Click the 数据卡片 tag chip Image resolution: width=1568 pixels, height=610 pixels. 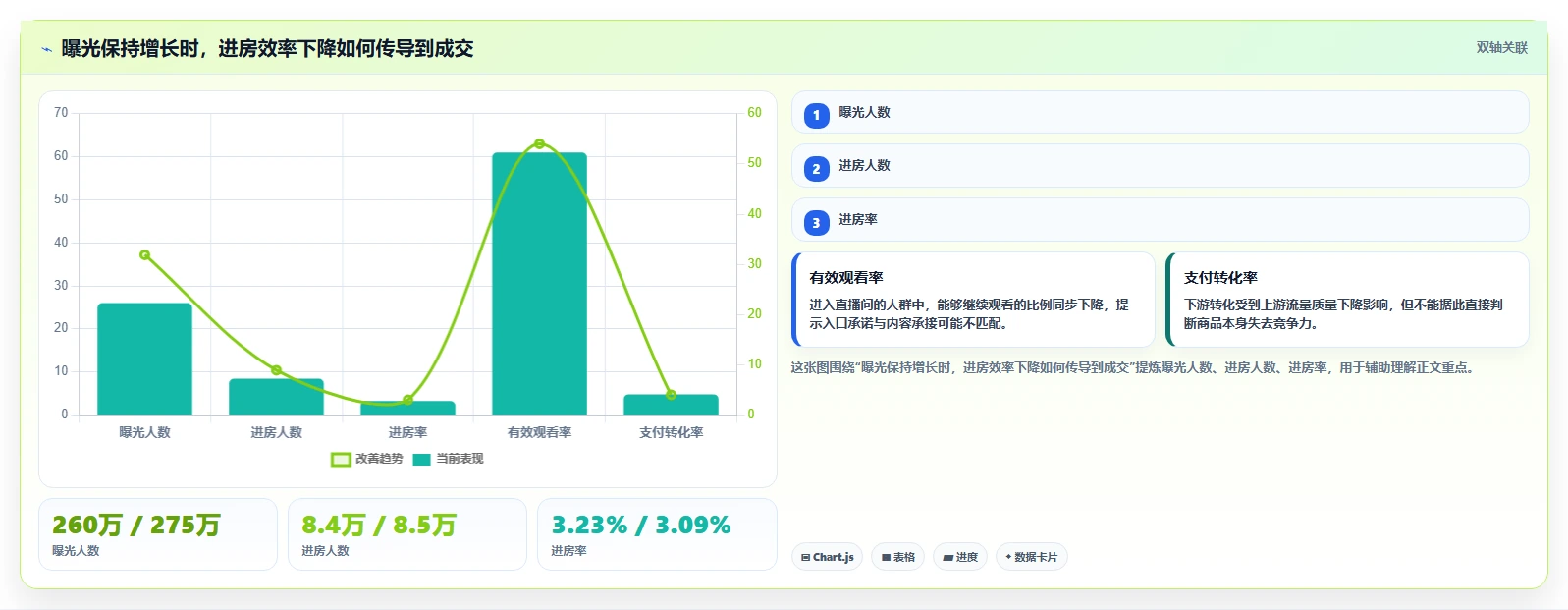click(x=1031, y=557)
